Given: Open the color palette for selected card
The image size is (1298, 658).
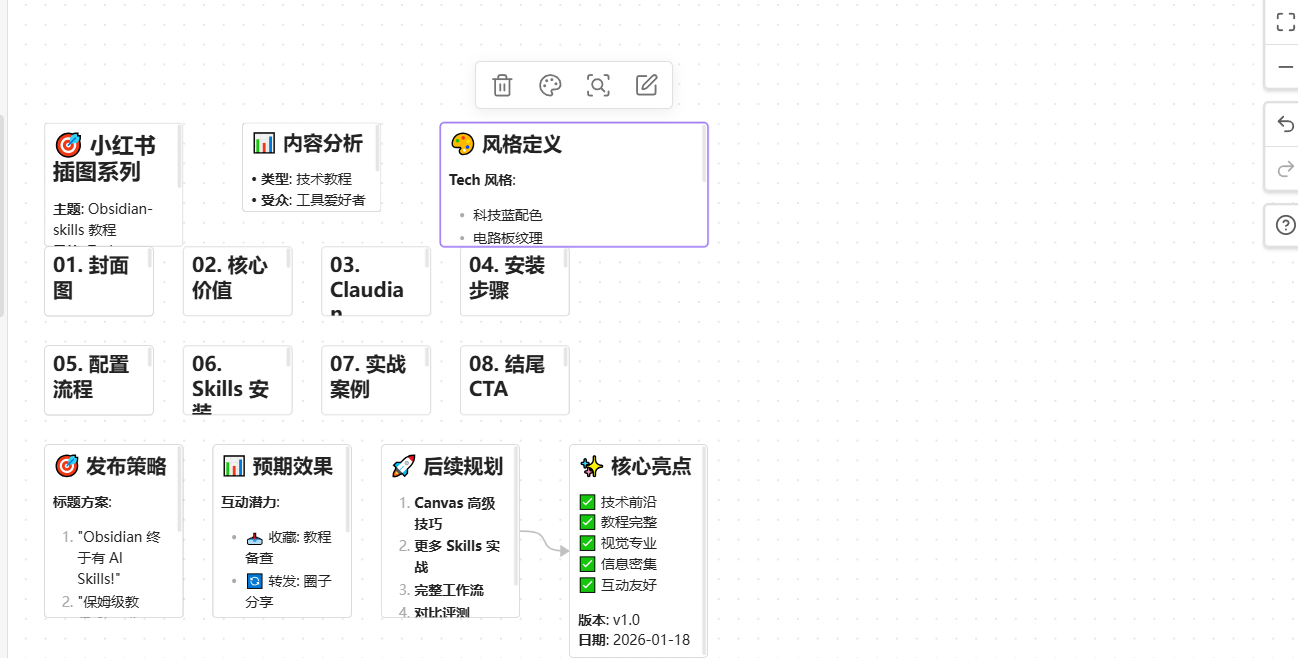Looking at the screenshot, I should click(550, 85).
